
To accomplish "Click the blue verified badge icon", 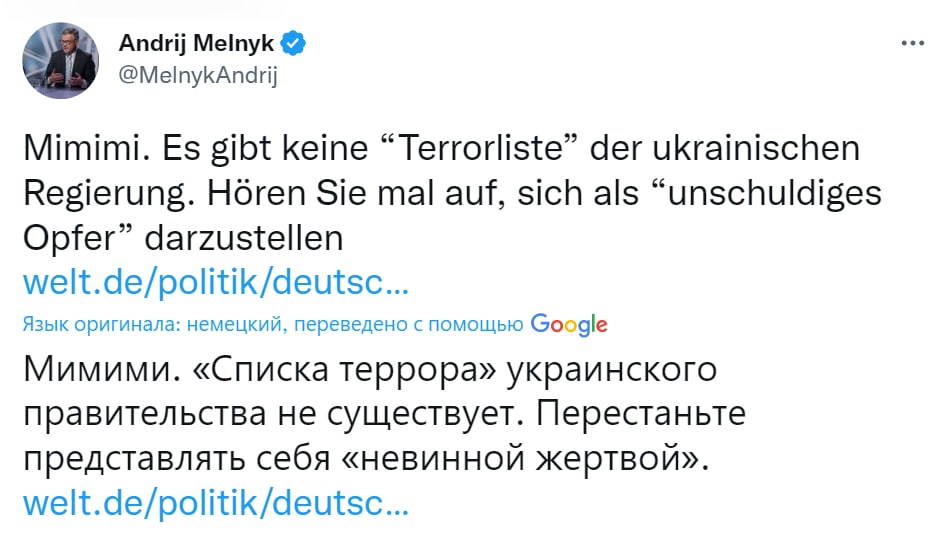I will (x=294, y=44).
